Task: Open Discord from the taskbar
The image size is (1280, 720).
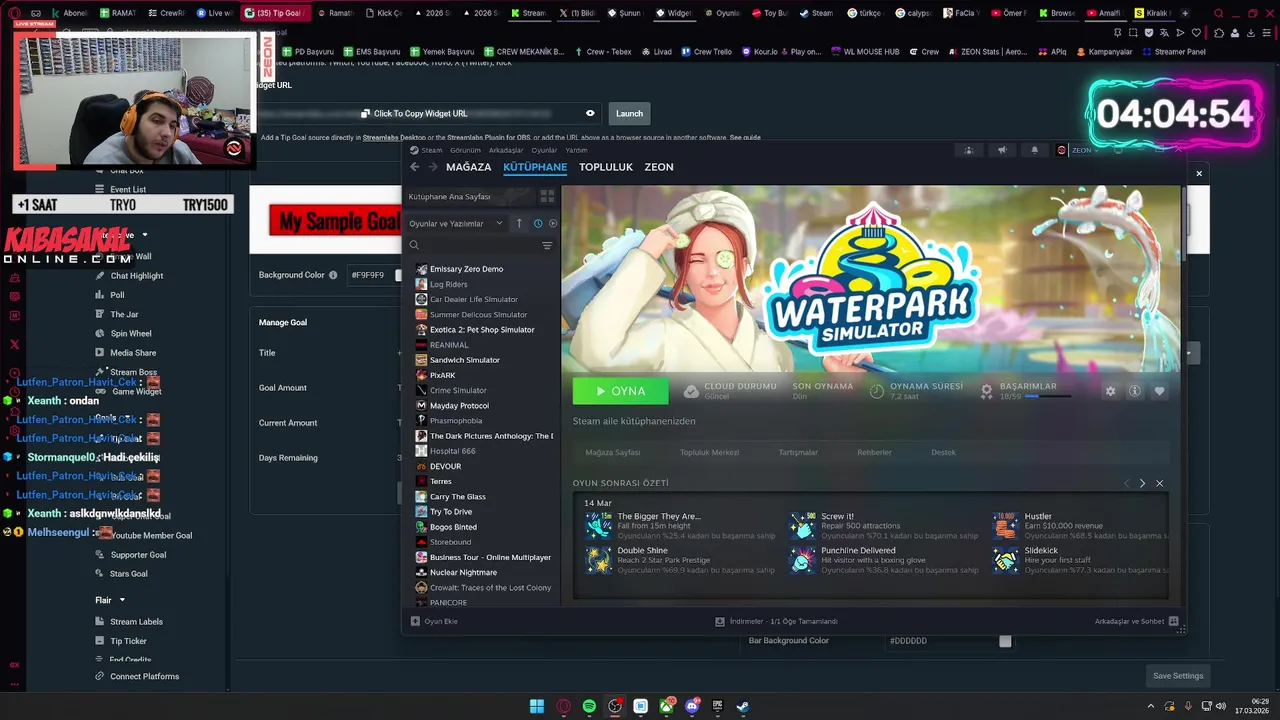Action: pos(692,706)
